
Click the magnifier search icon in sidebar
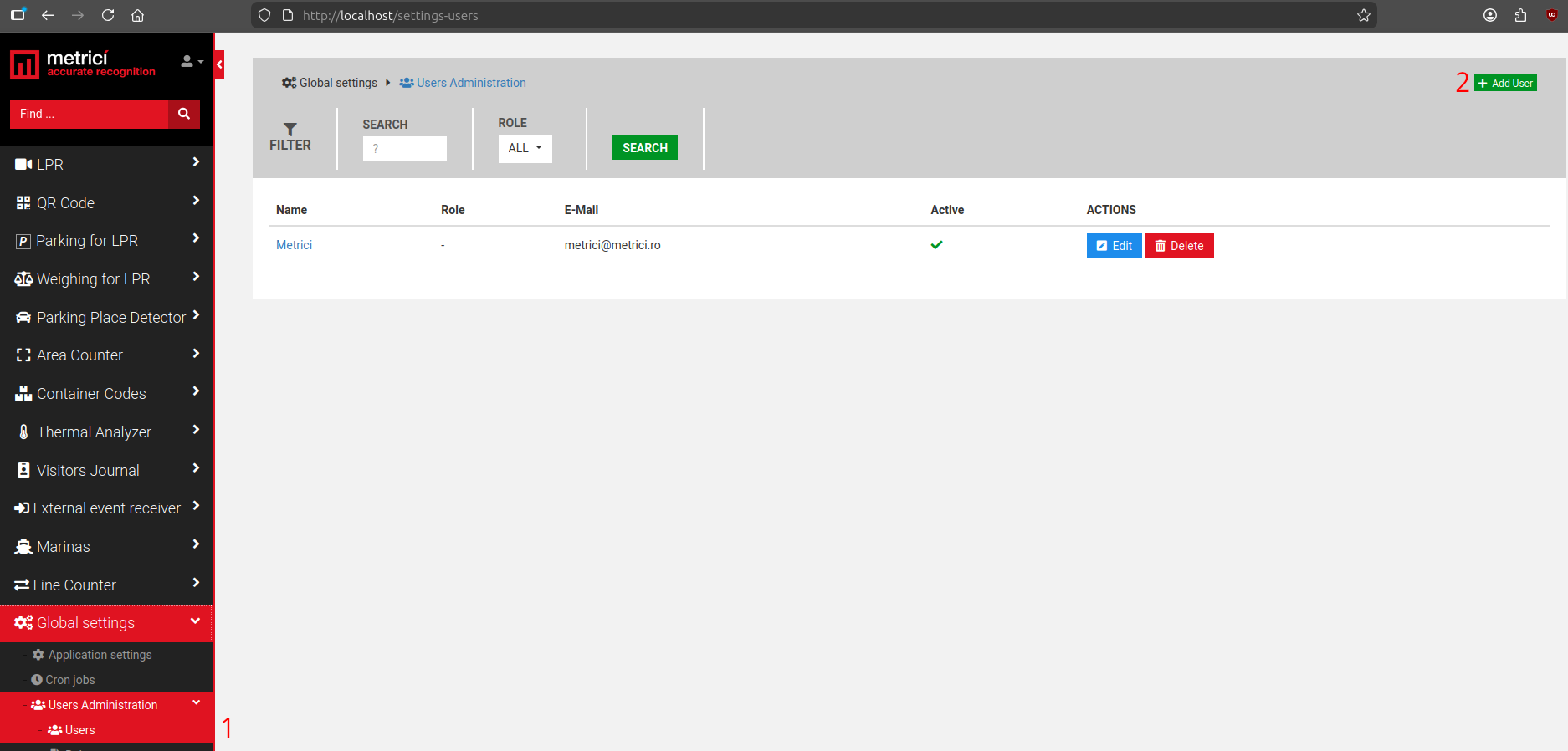coord(184,114)
